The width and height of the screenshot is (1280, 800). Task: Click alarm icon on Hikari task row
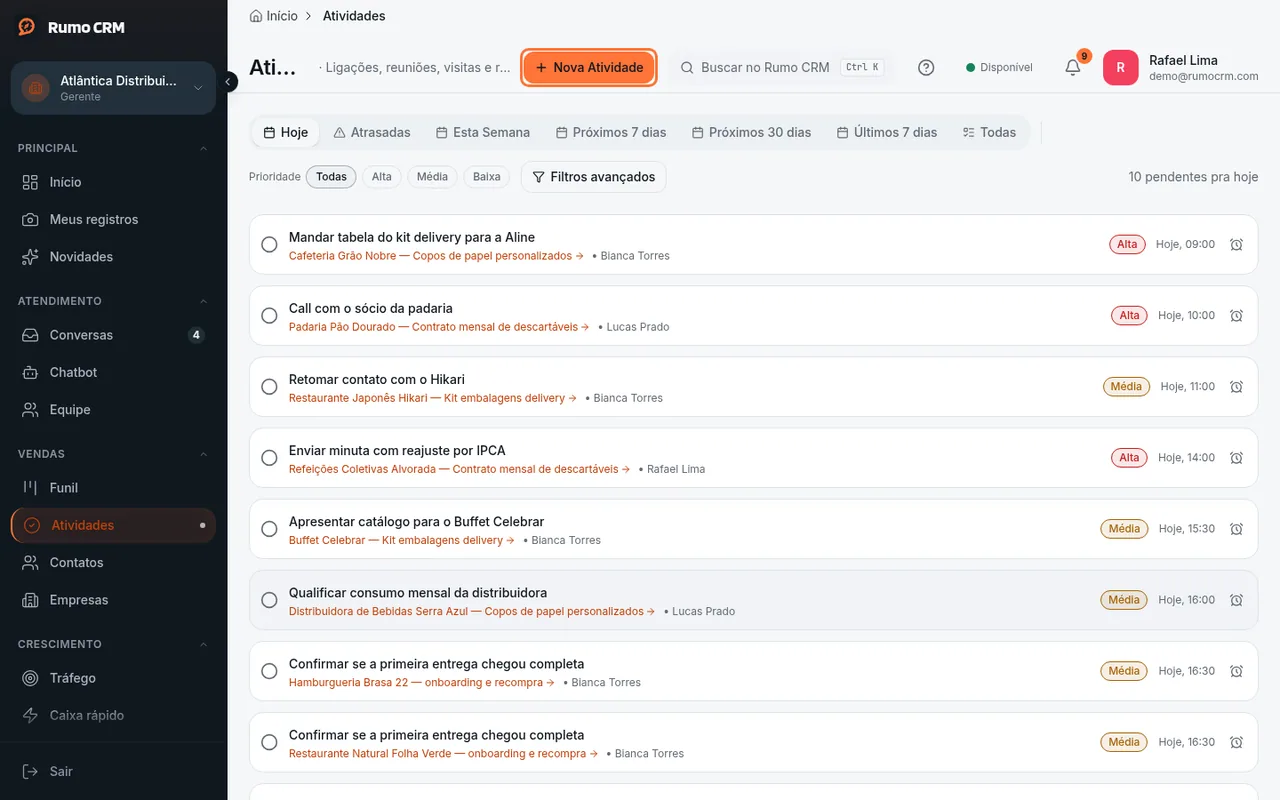tap(1236, 386)
